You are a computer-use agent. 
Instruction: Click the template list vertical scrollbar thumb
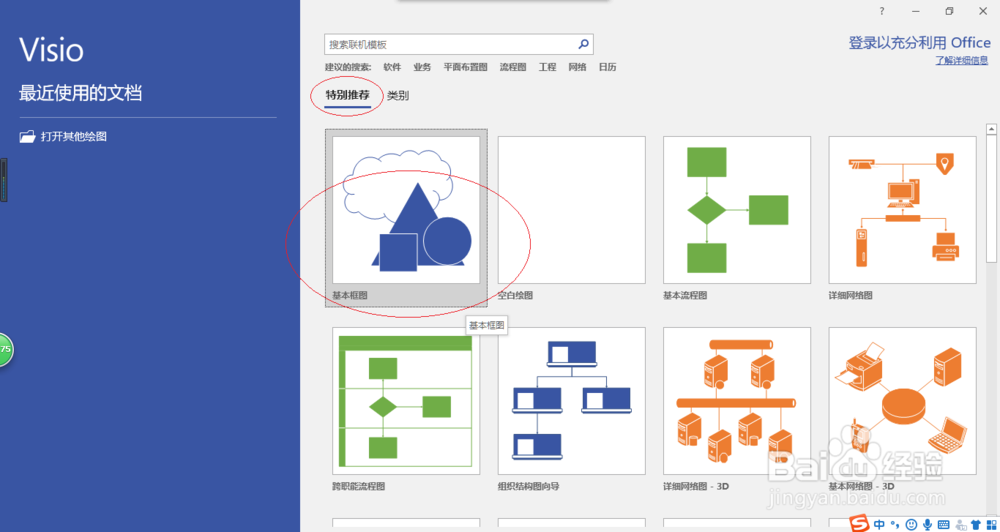click(992, 198)
